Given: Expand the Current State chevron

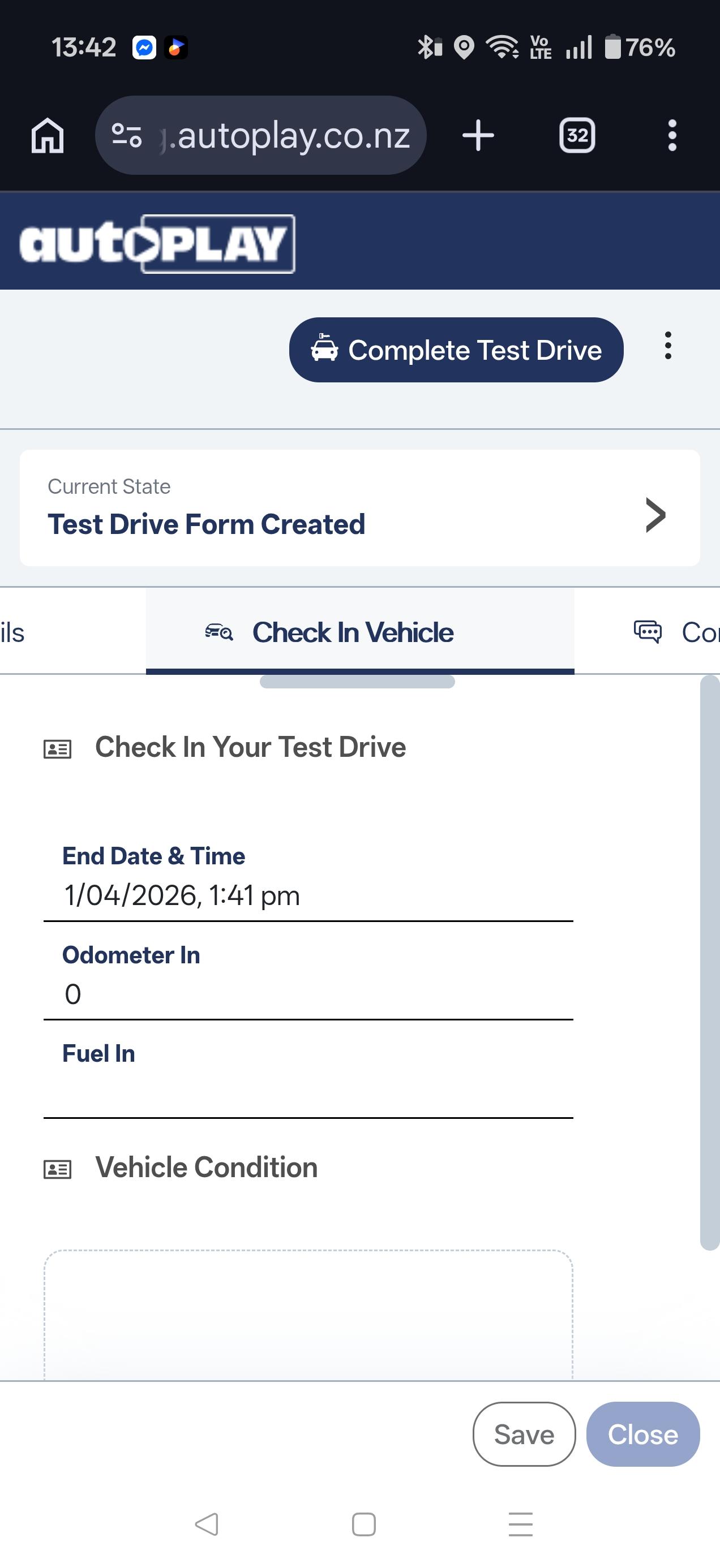Looking at the screenshot, I should (655, 515).
